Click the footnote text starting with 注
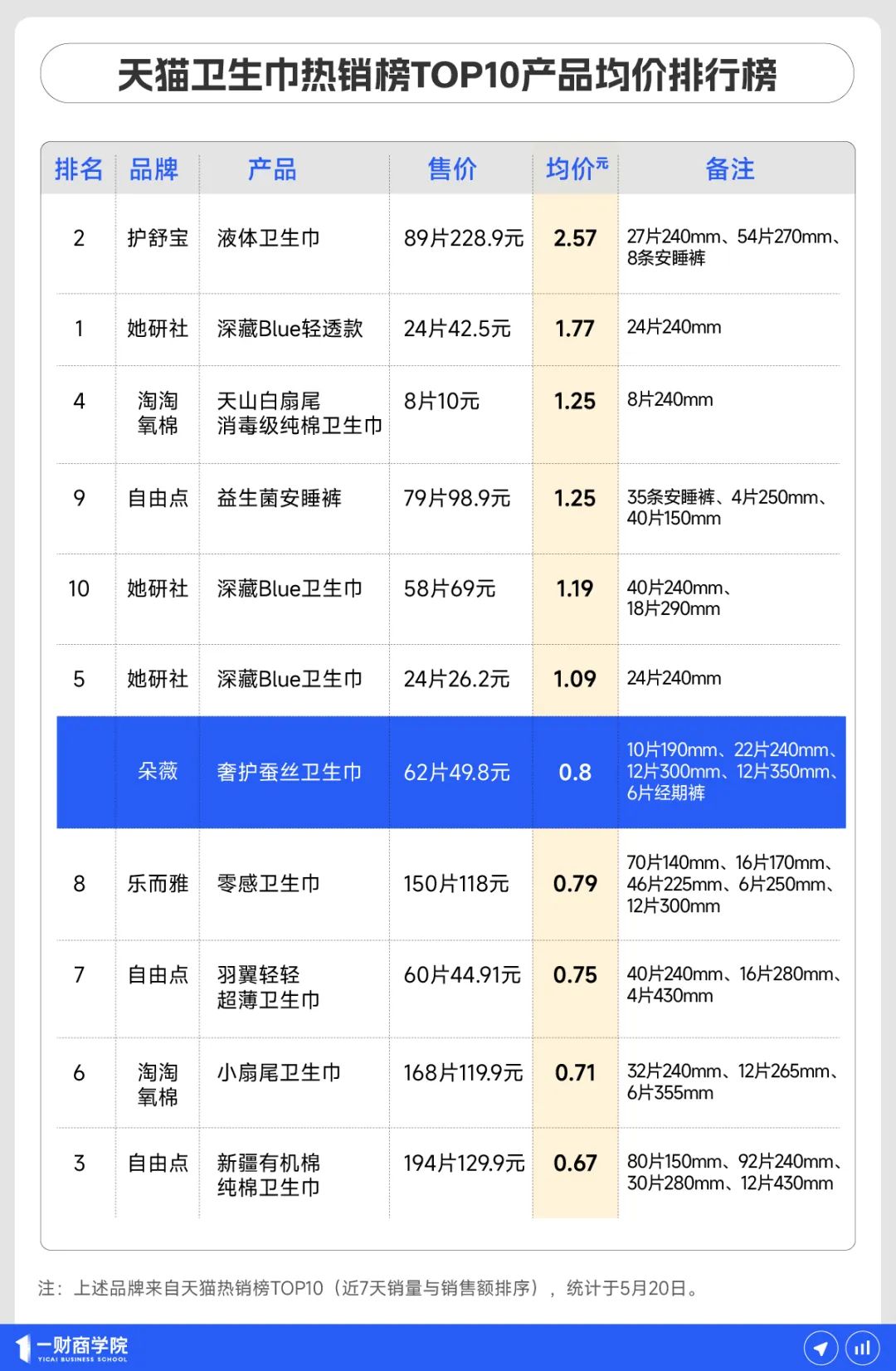Image resolution: width=896 pixels, height=1371 pixels. point(370,1288)
